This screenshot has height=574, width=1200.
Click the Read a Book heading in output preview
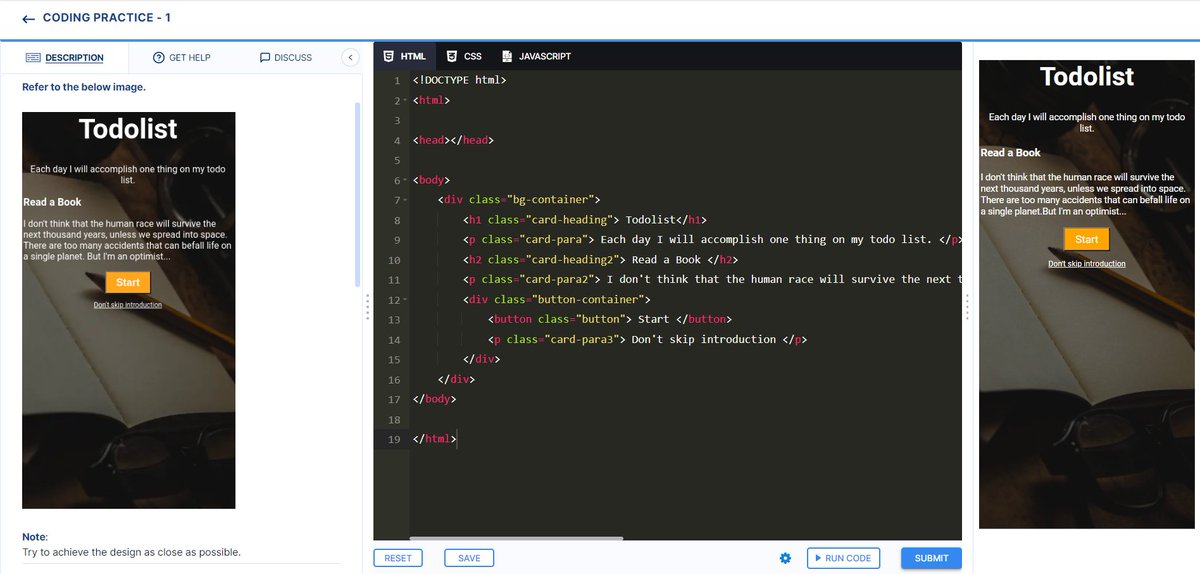1010,153
